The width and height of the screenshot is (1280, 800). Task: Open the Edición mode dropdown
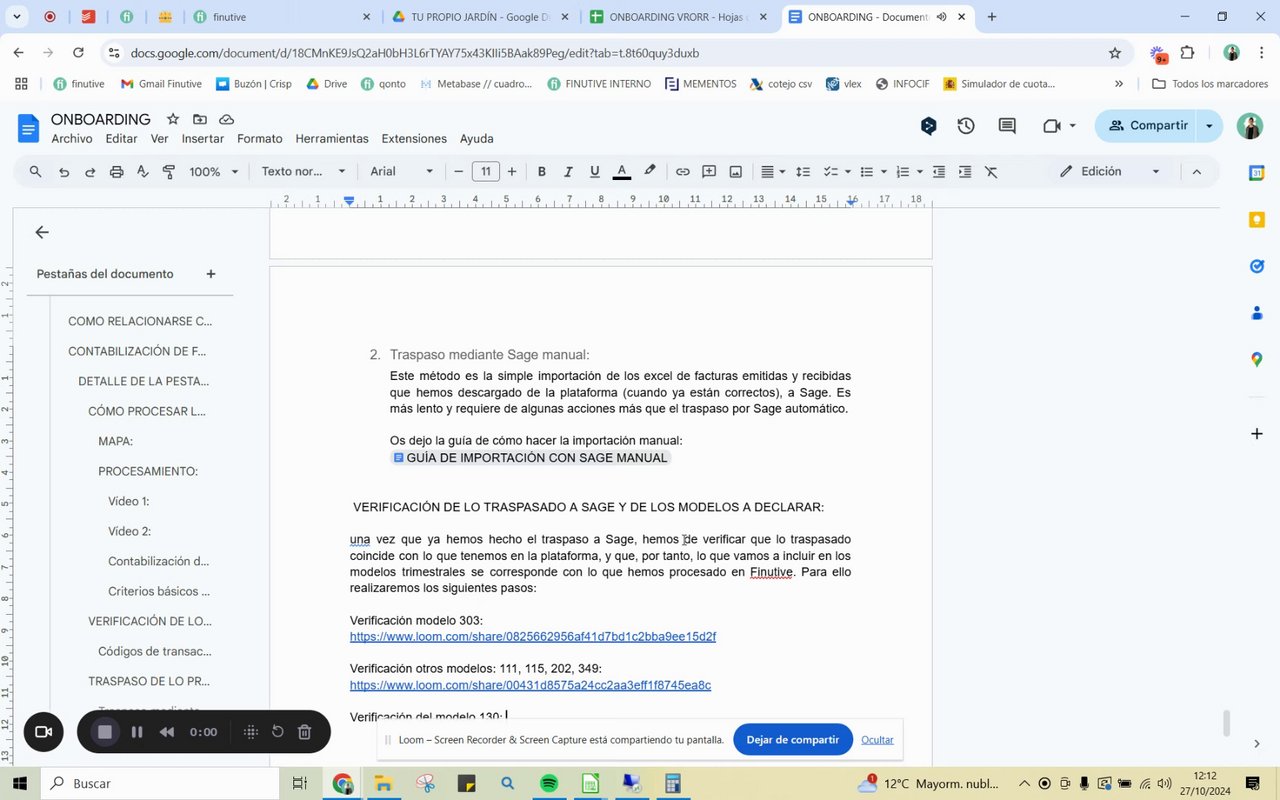coord(1110,172)
